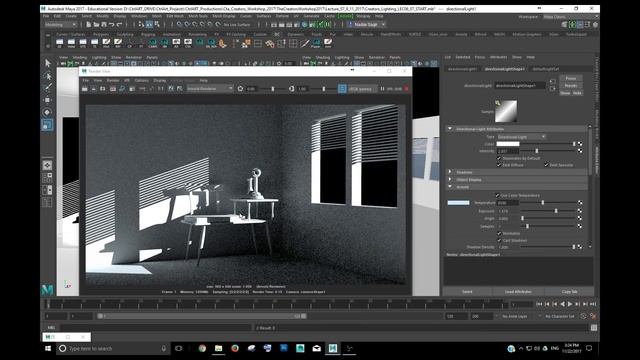Click the Load Attributes button
The width and height of the screenshot is (640, 360).
[518, 292]
